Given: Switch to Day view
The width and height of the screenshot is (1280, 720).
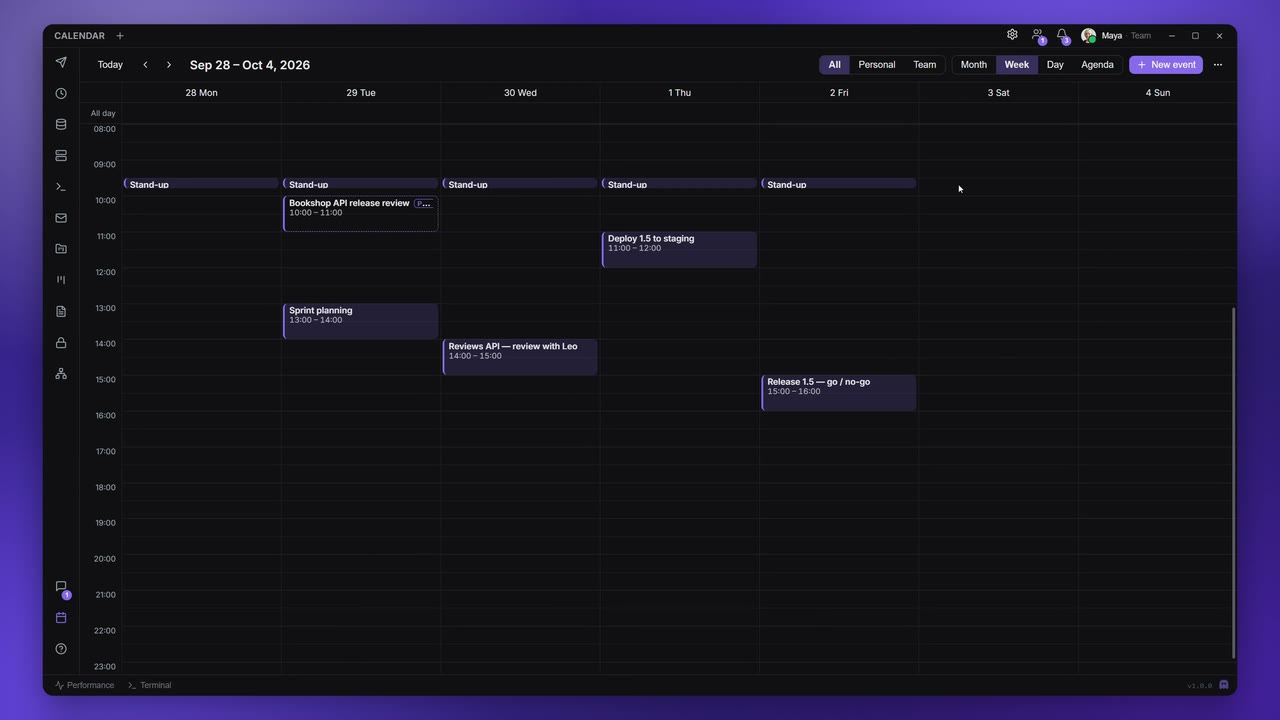Looking at the screenshot, I should point(1055,65).
